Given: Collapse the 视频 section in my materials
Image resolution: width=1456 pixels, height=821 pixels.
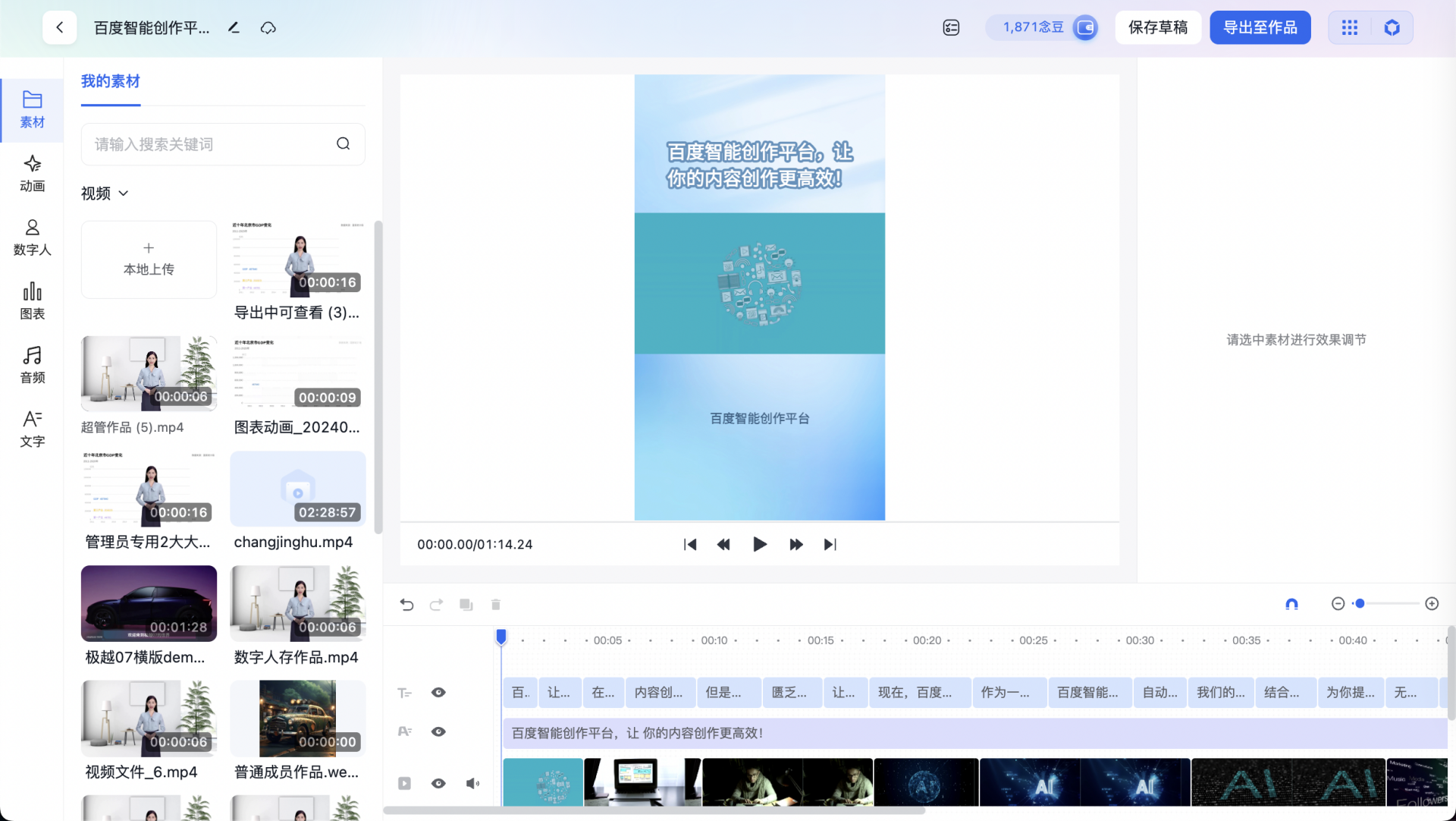Looking at the screenshot, I should pyautogui.click(x=124, y=193).
